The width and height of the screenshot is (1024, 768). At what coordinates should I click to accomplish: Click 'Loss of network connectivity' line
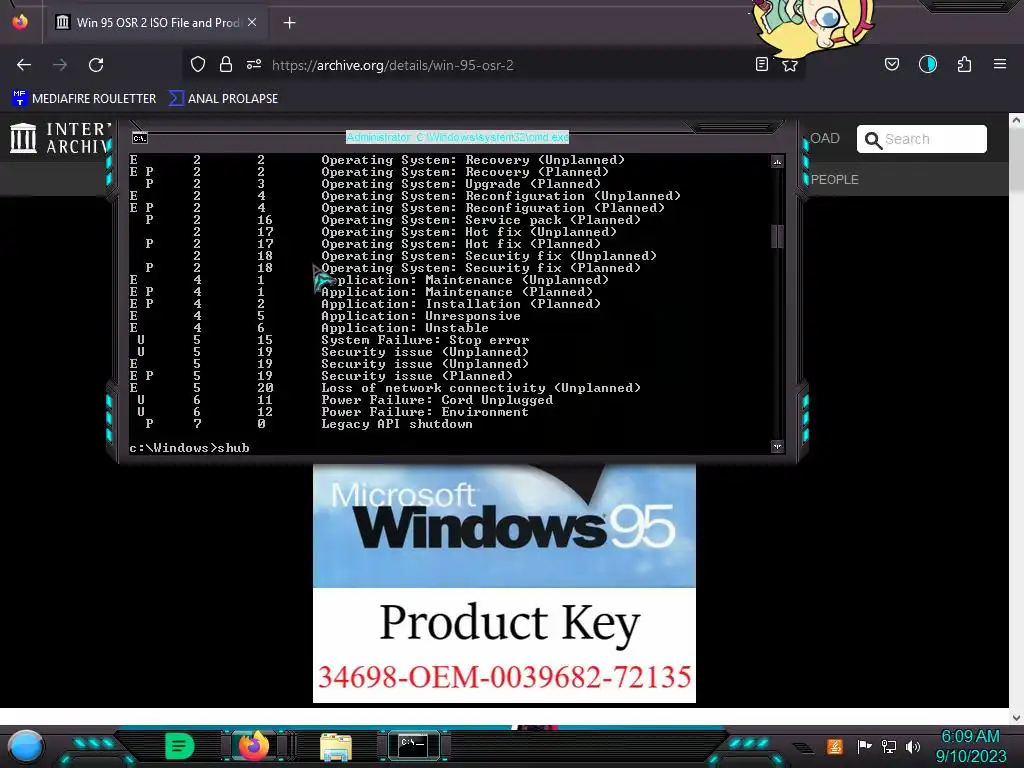[x=481, y=388]
